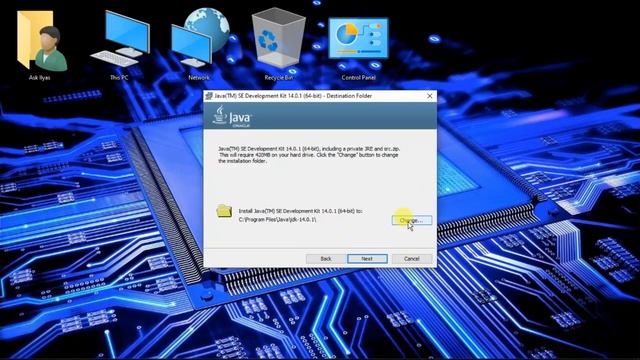Click the yellow destination folder icon

pyautogui.click(x=224, y=211)
